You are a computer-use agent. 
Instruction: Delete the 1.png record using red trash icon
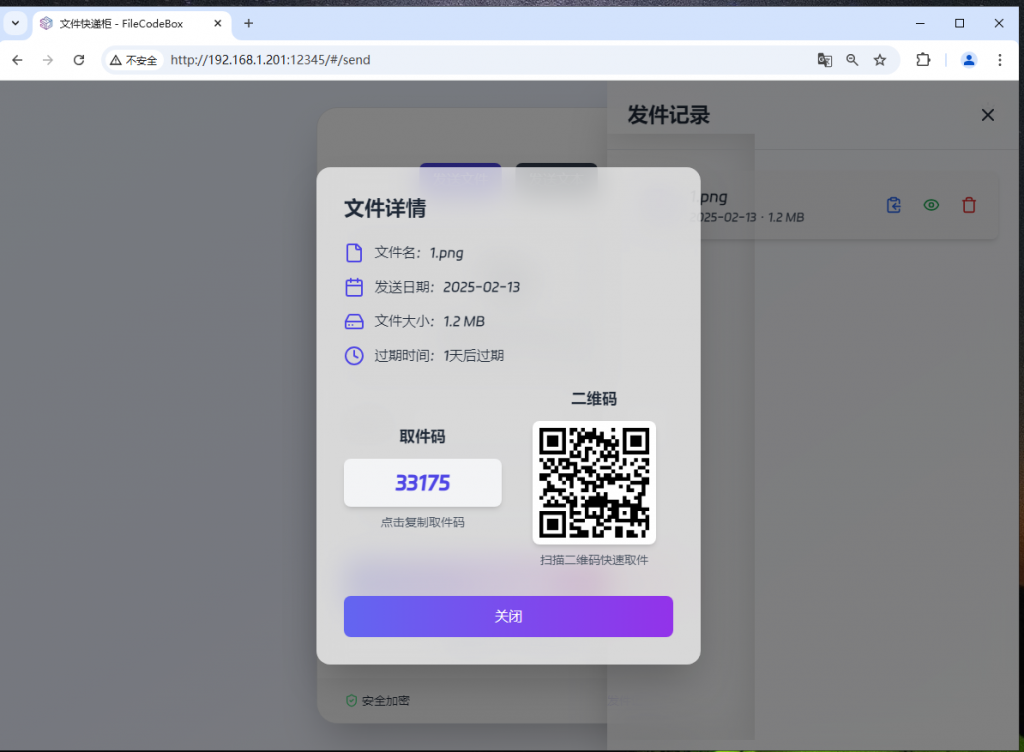(968, 204)
